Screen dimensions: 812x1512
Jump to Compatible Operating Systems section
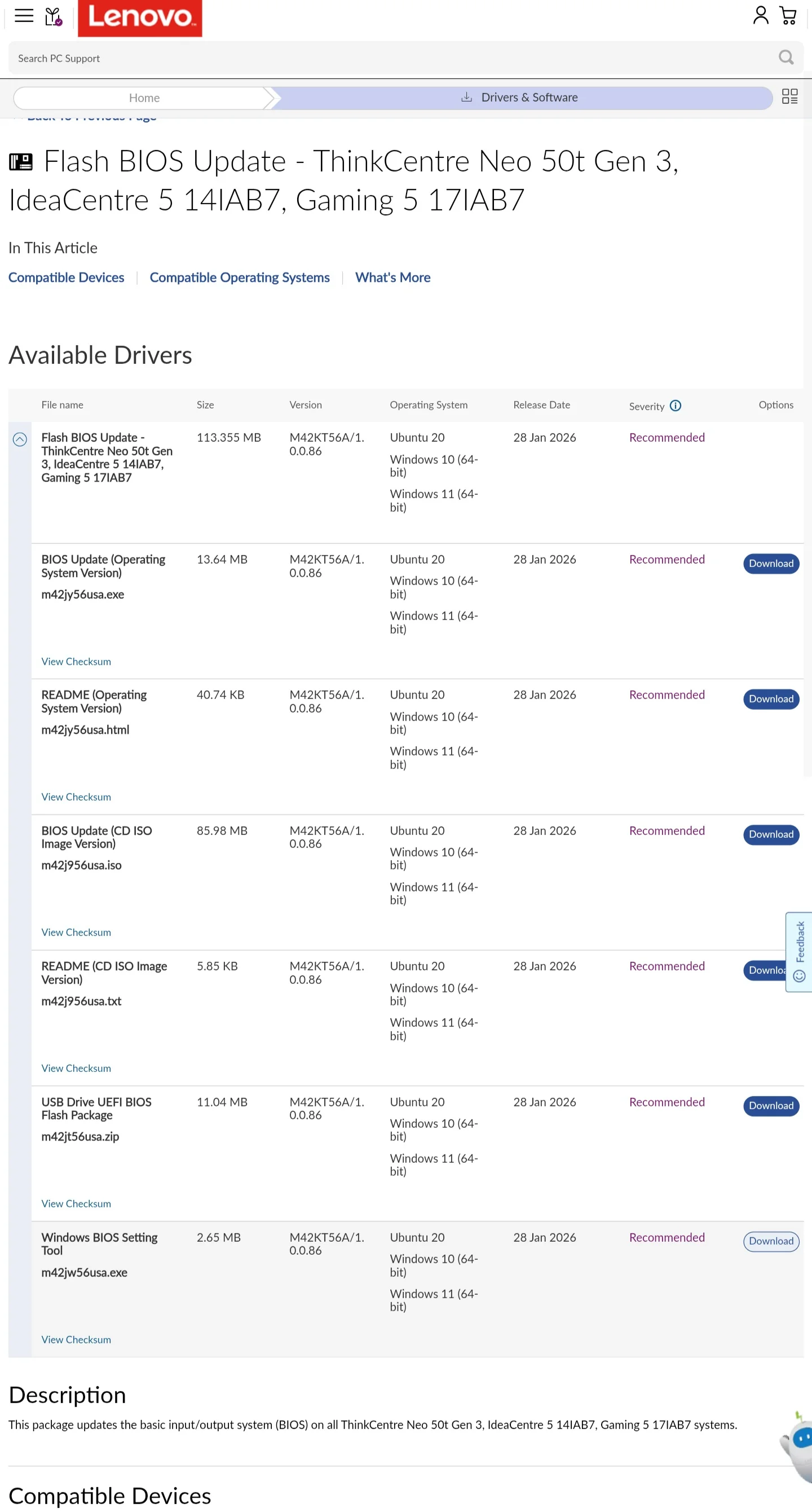240,278
